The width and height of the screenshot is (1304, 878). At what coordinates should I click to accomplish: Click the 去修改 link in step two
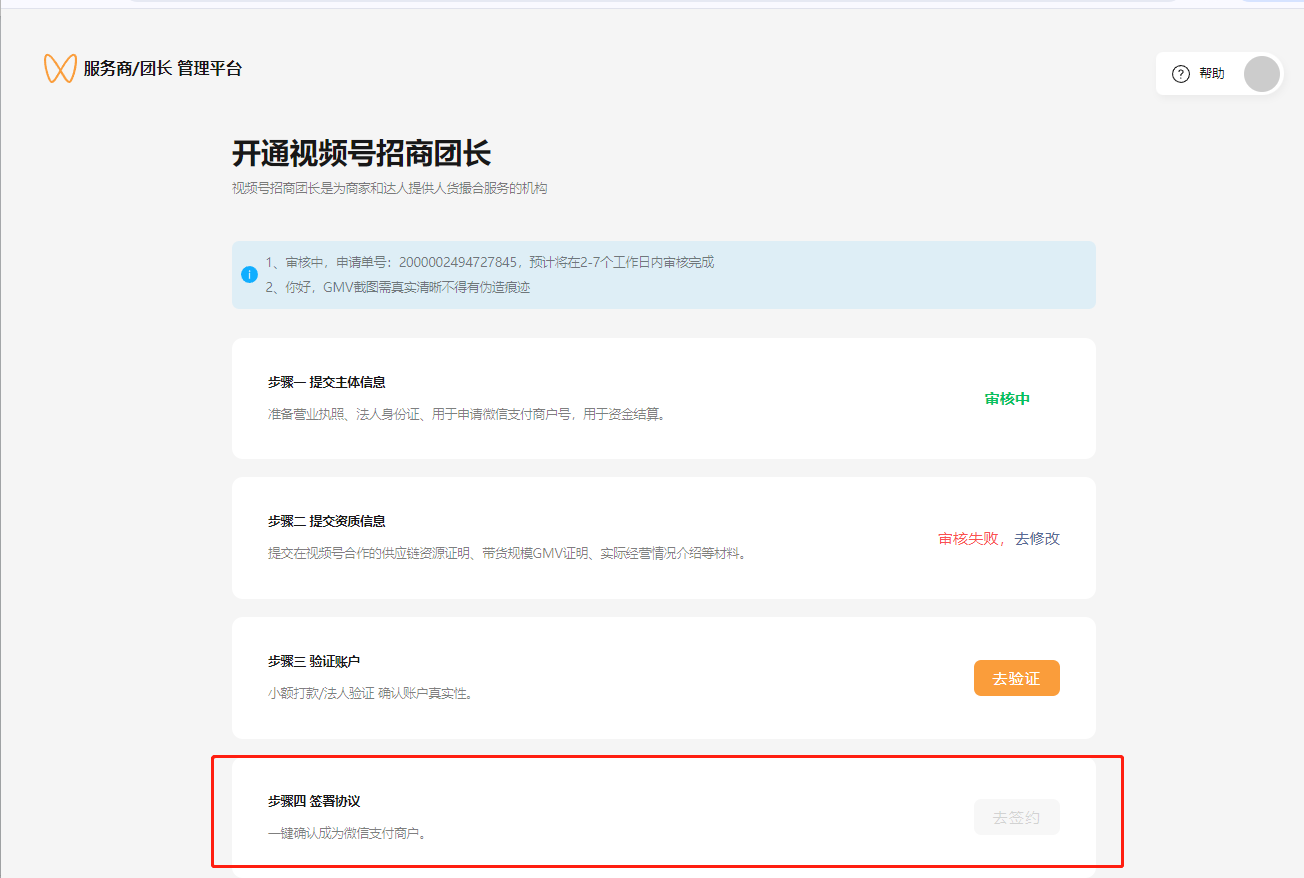(x=1037, y=538)
